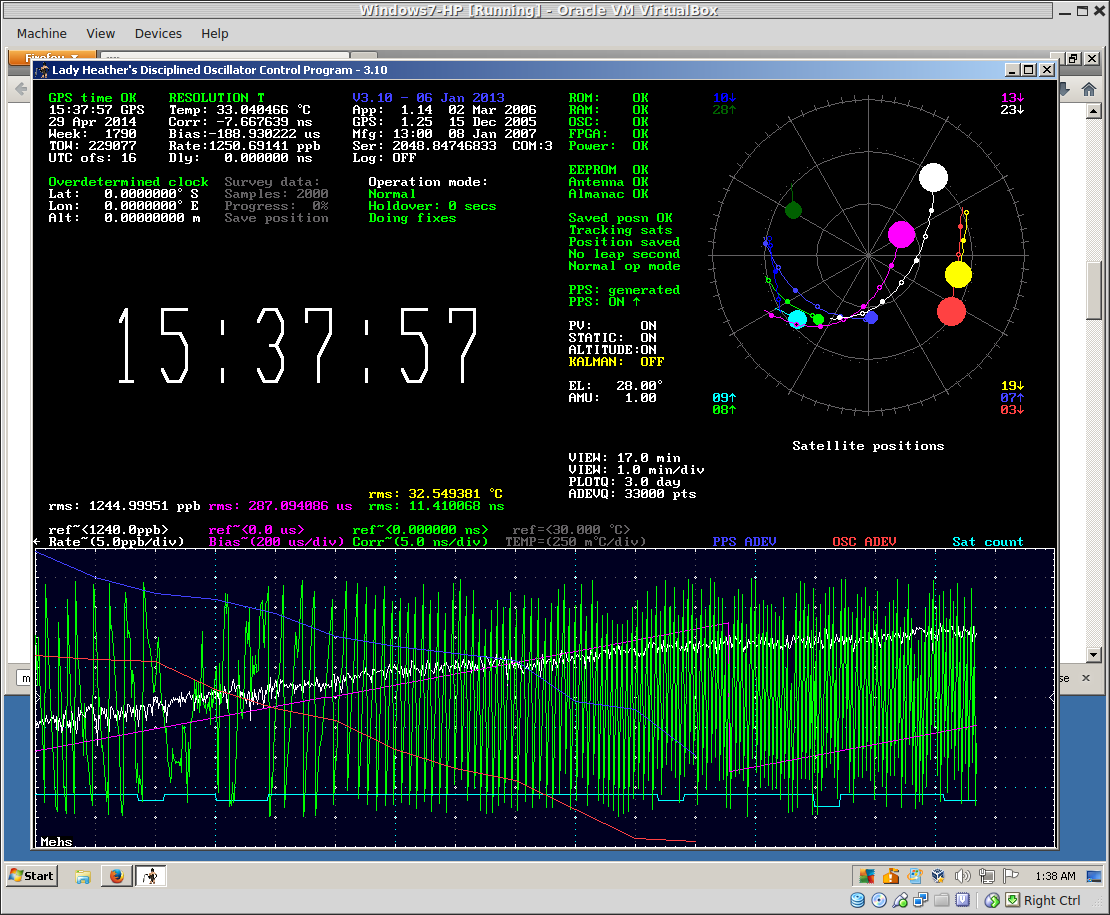Click the VirtualBox optical disc indicator
The width and height of the screenshot is (1110, 915).
point(879,900)
